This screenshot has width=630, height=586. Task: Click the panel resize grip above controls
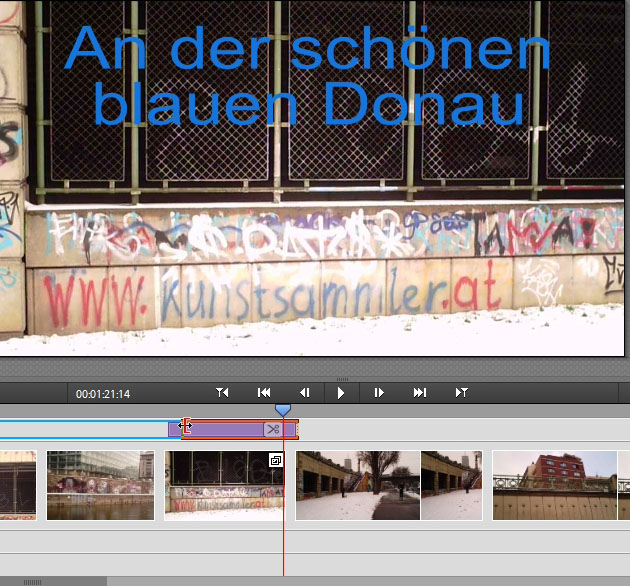(x=342, y=379)
